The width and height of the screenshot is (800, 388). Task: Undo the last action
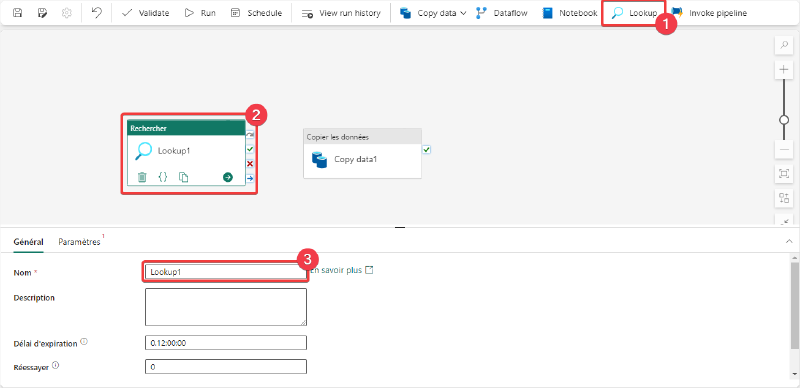tap(96, 13)
